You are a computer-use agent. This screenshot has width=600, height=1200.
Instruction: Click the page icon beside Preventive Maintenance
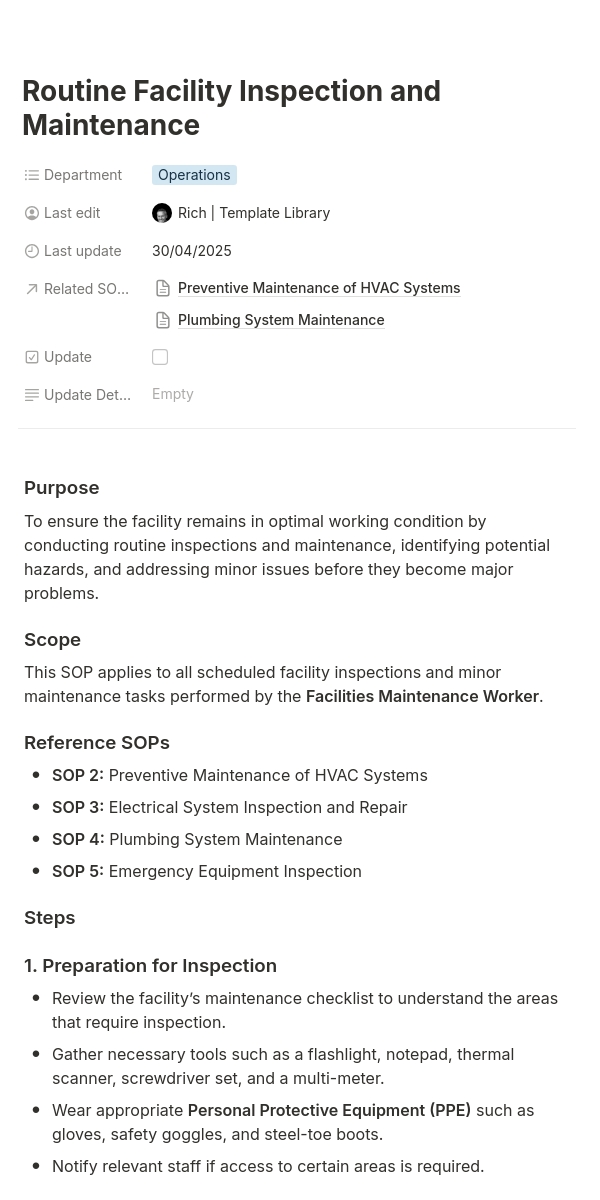[x=163, y=288]
